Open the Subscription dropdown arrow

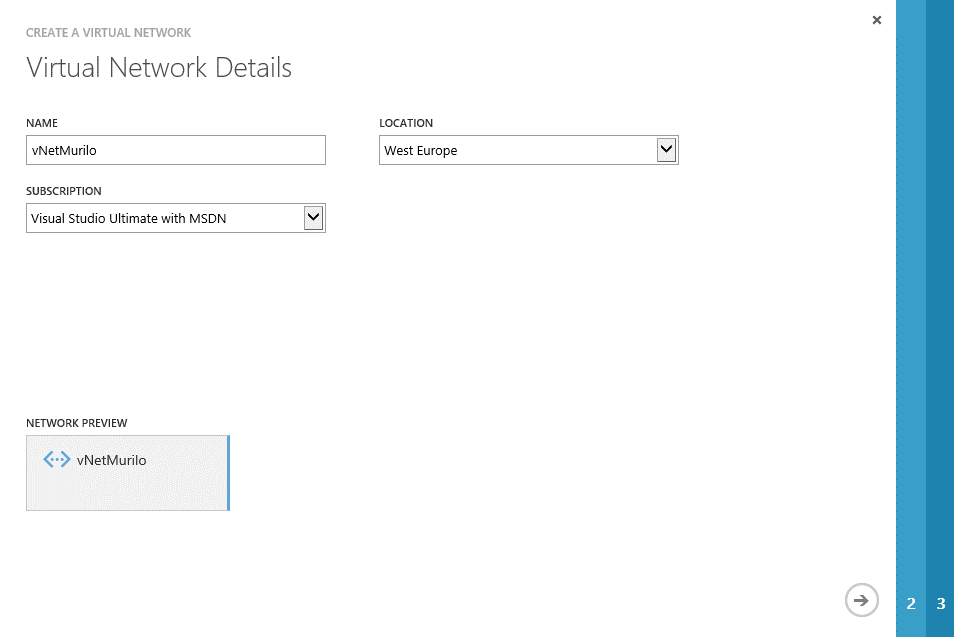[x=314, y=218]
